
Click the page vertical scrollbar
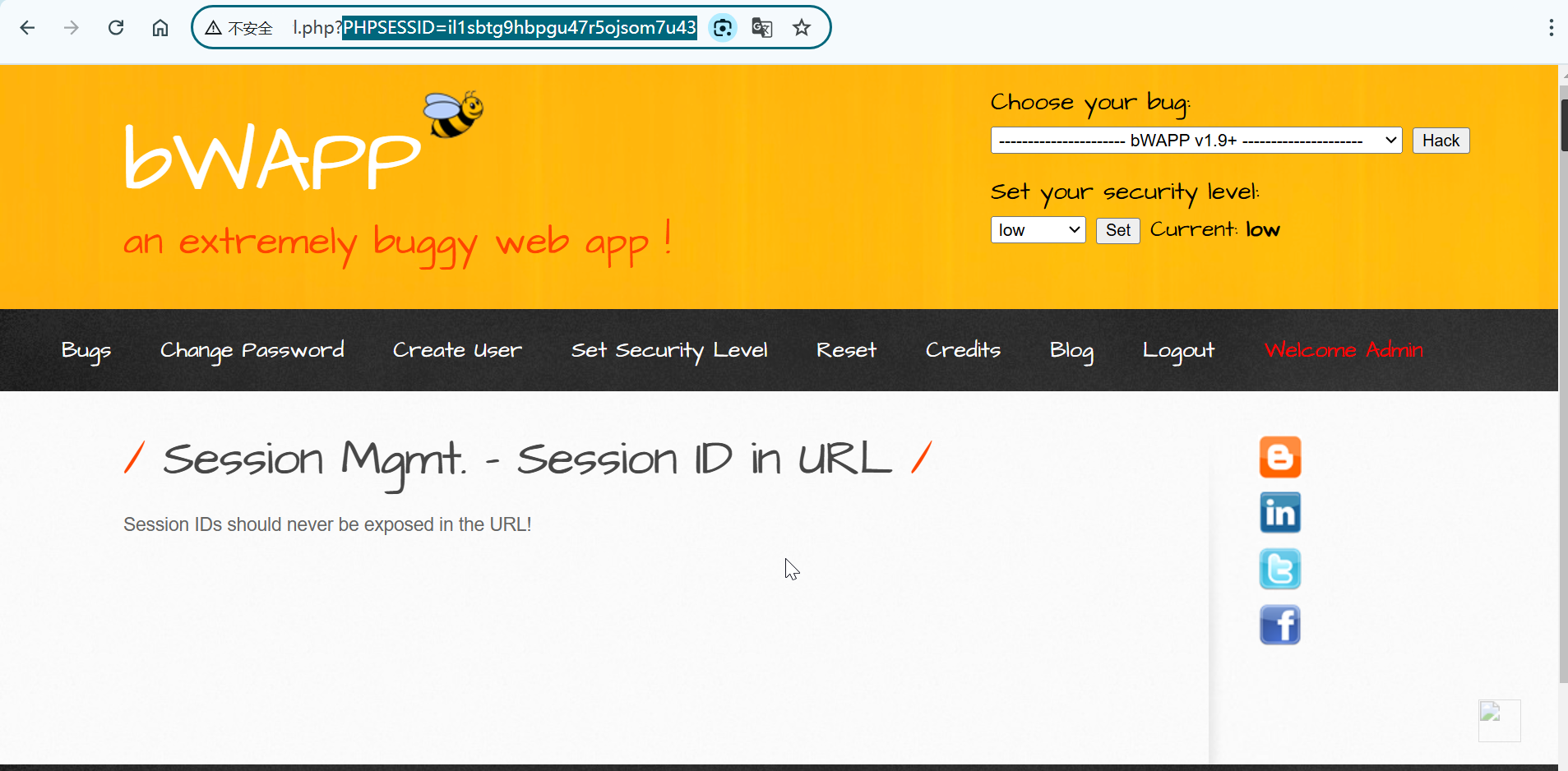[1563, 411]
